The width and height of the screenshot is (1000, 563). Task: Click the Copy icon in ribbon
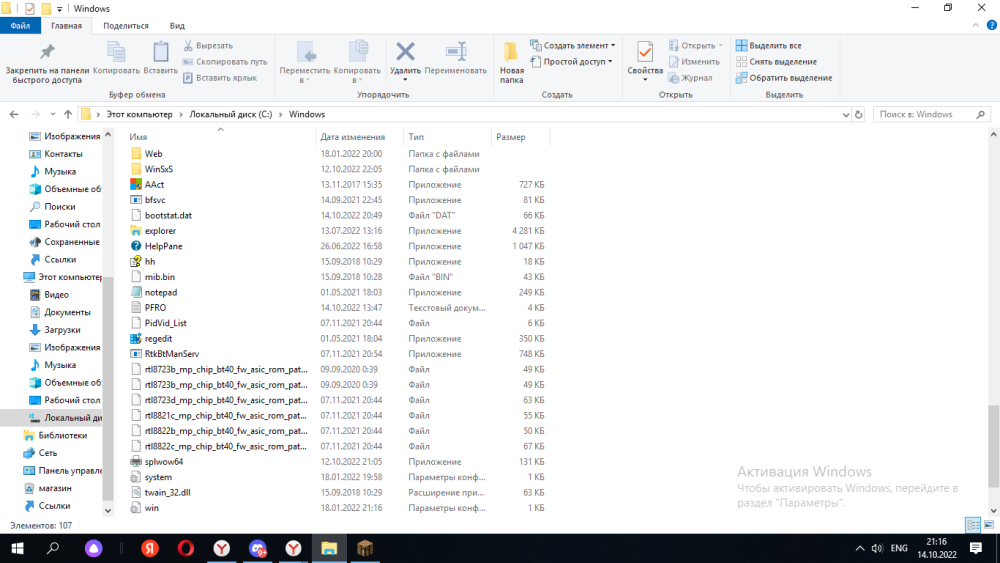click(x=116, y=52)
